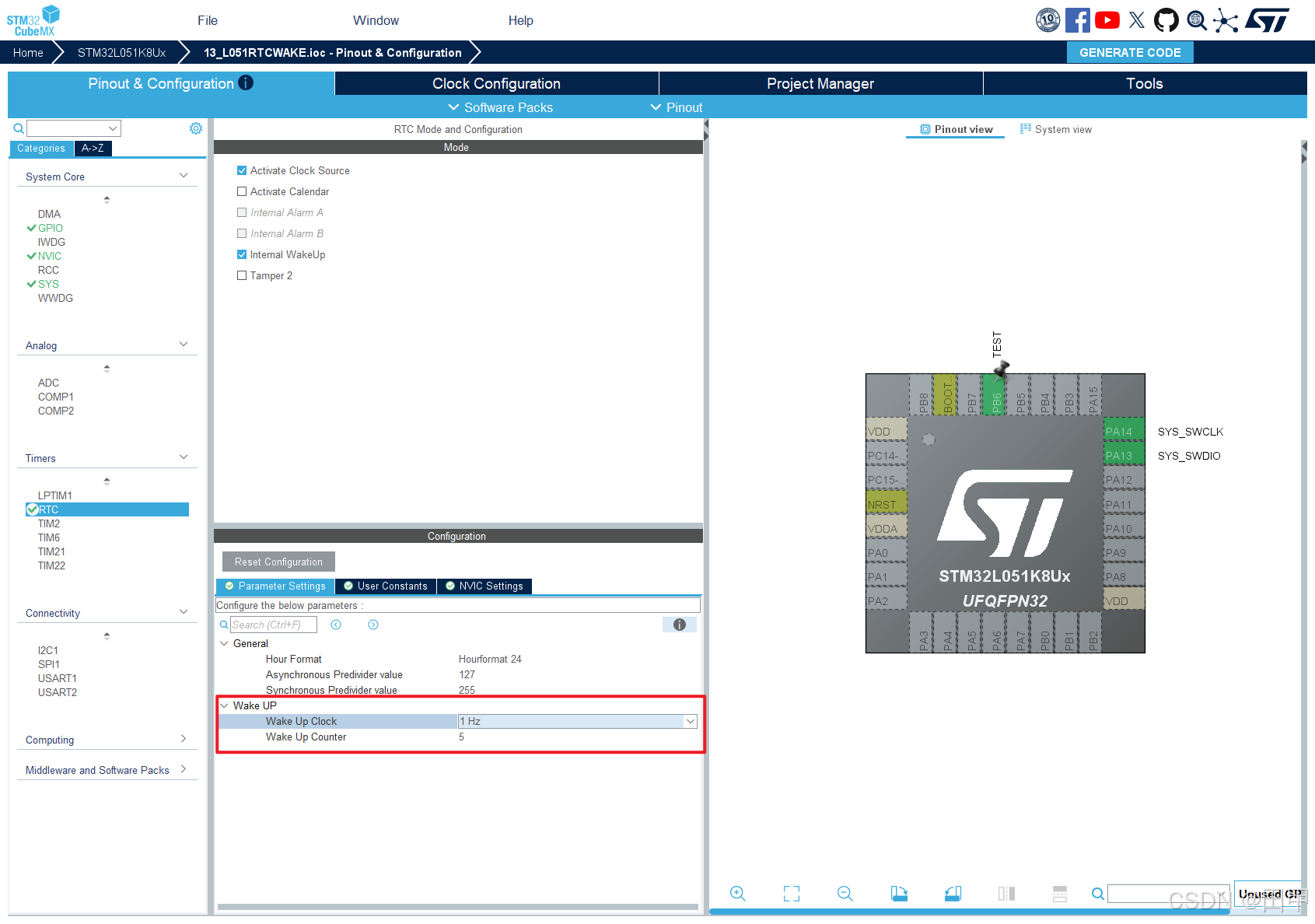Open the File menu
The image size is (1315, 924).
tap(208, 20)
